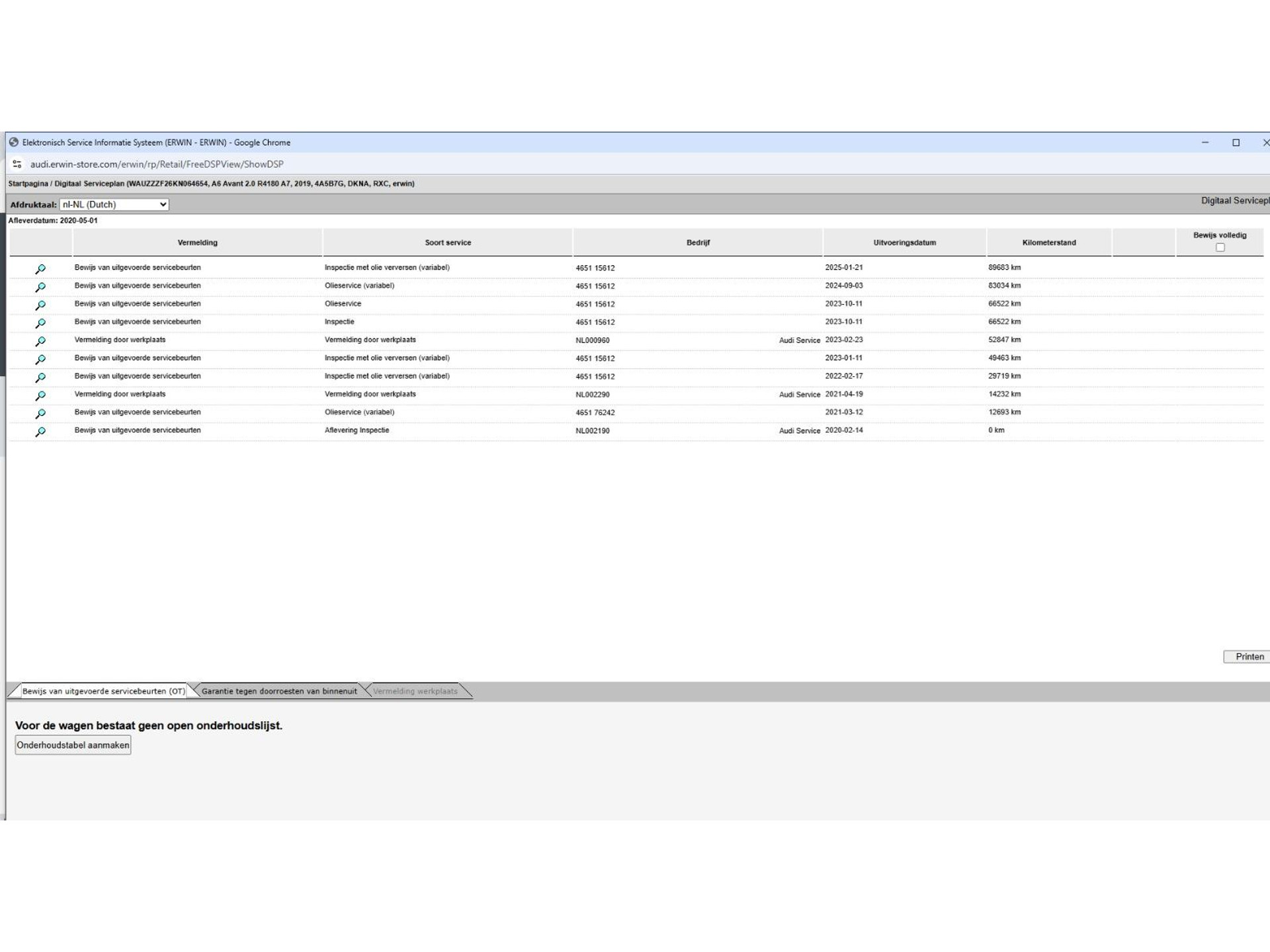1270x952 pixels.
Task: View the 12693 km Olieservice entry details
Action: [40, 413]
